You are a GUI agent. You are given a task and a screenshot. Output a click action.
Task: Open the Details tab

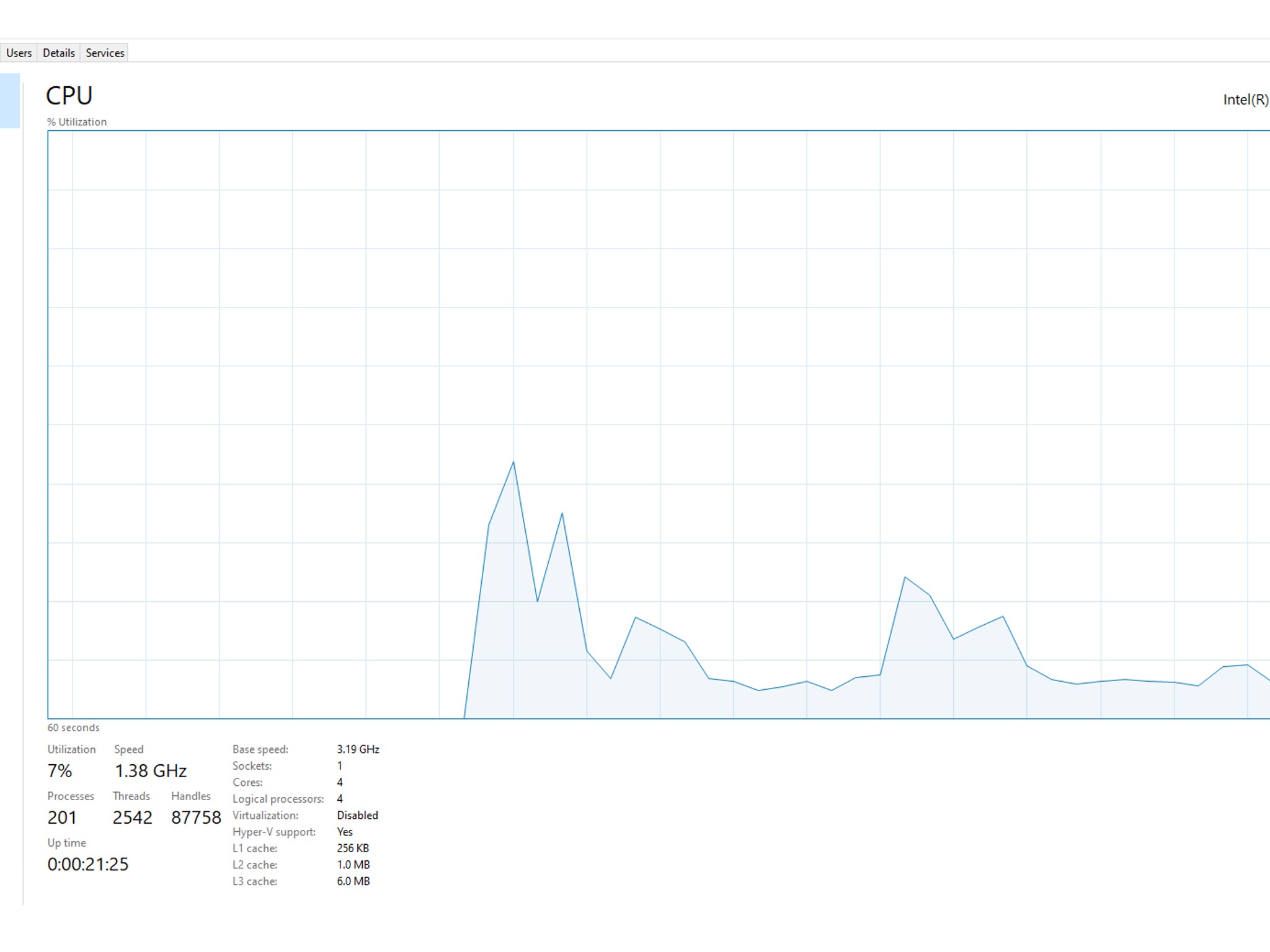59,53
